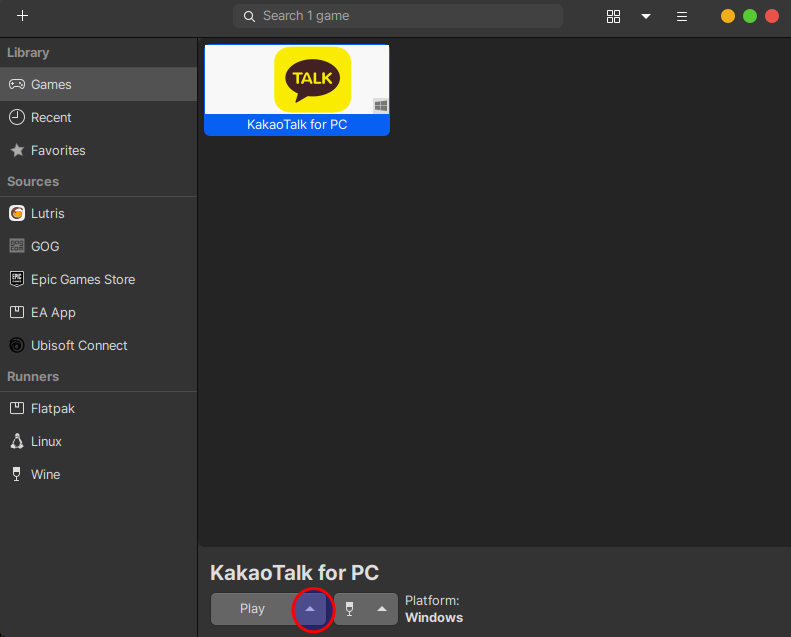Click the plus icon to add game
Image resolution: width=791 pixels, height=637 pixels.
(22, 16)
